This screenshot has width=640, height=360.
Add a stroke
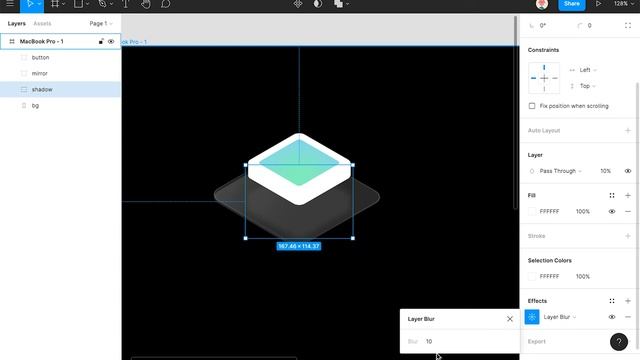(628, 236)
